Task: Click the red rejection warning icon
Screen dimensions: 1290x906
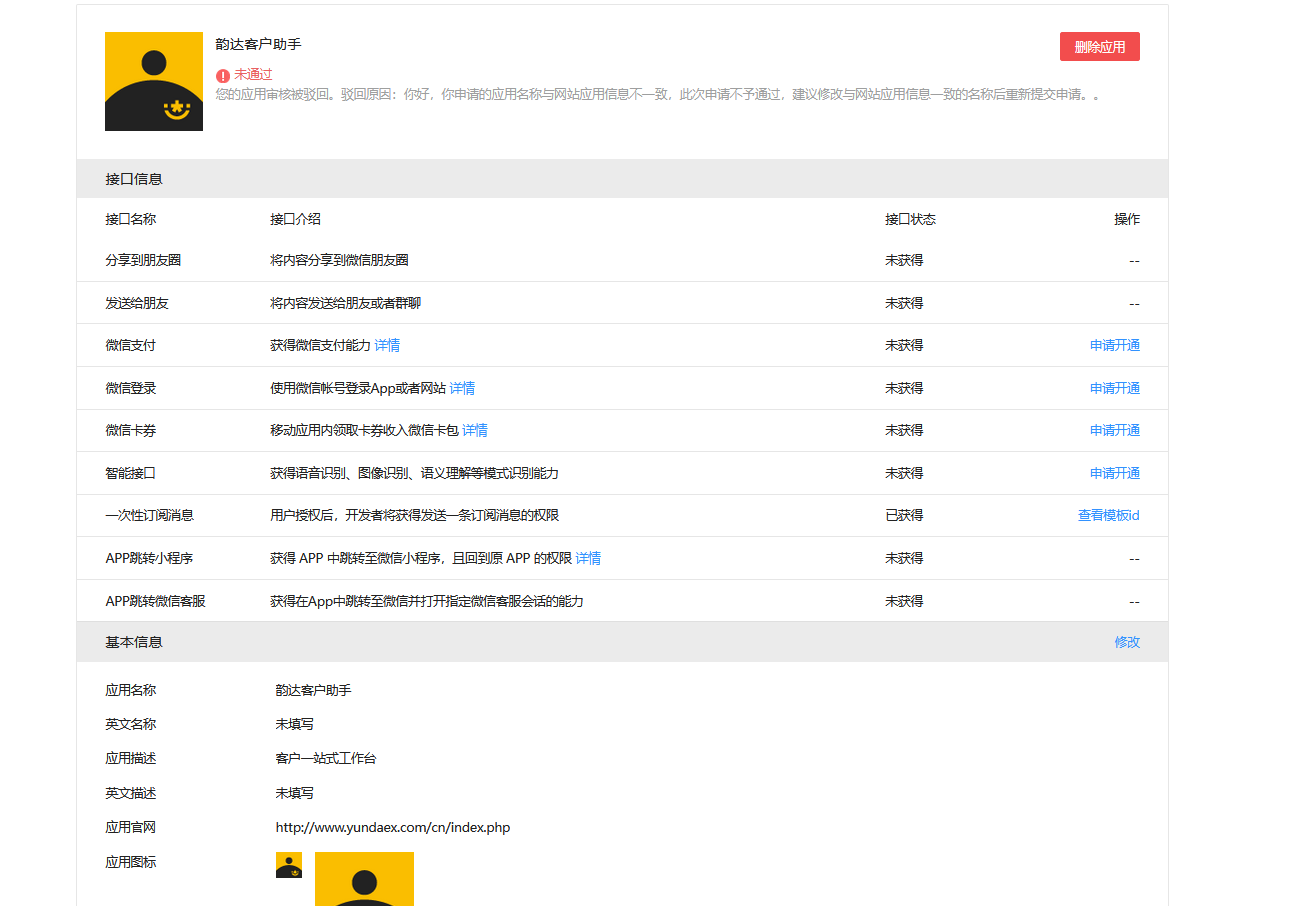Action: (223, 76)
